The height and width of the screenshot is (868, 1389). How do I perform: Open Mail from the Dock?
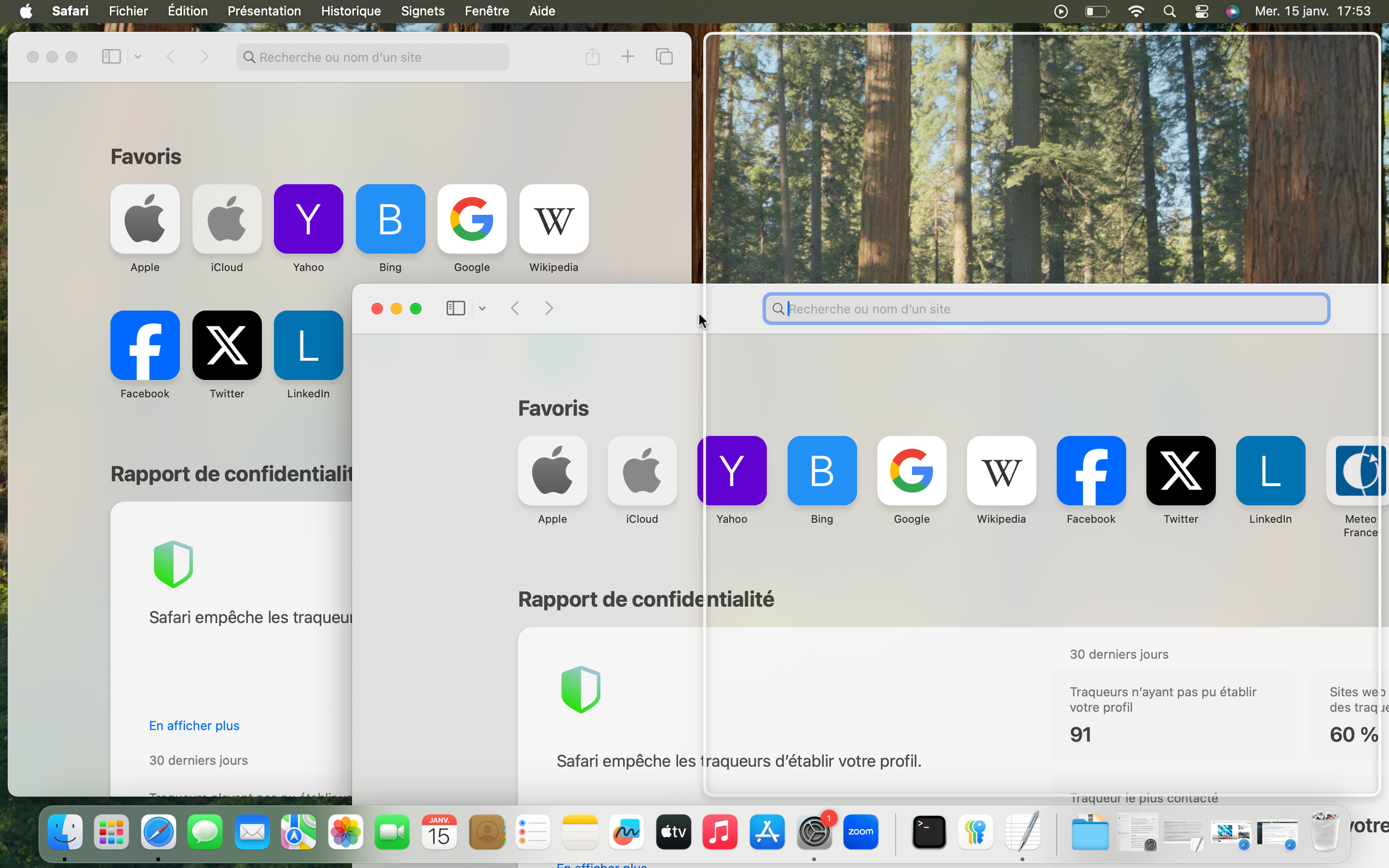coord(252,832)
